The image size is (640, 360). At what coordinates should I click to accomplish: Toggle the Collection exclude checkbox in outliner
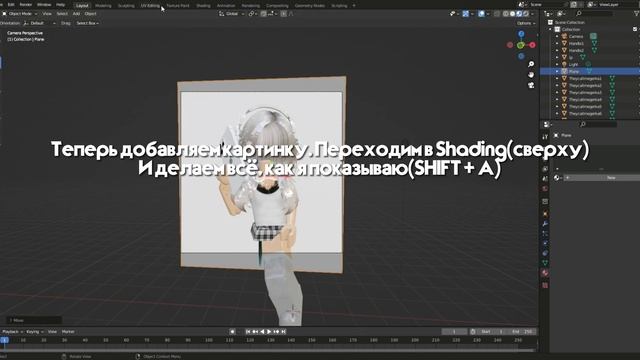pos(635,29)
